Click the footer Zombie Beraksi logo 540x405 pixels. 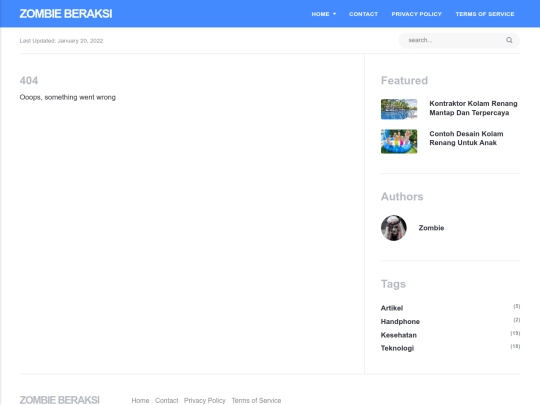[x=60, y=400]
